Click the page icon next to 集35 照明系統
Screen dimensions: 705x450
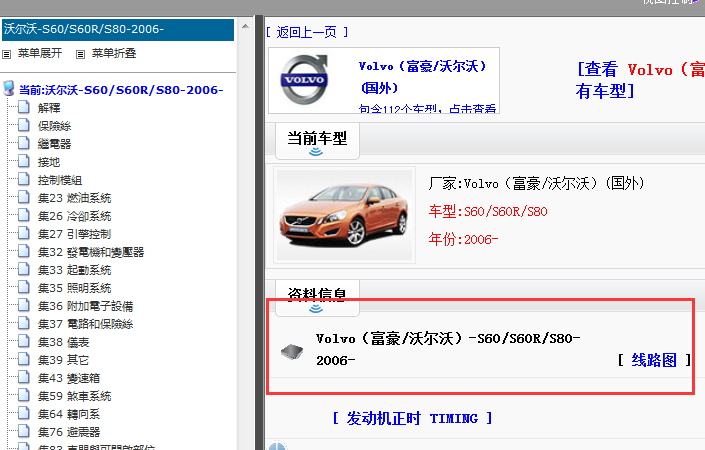24,287
